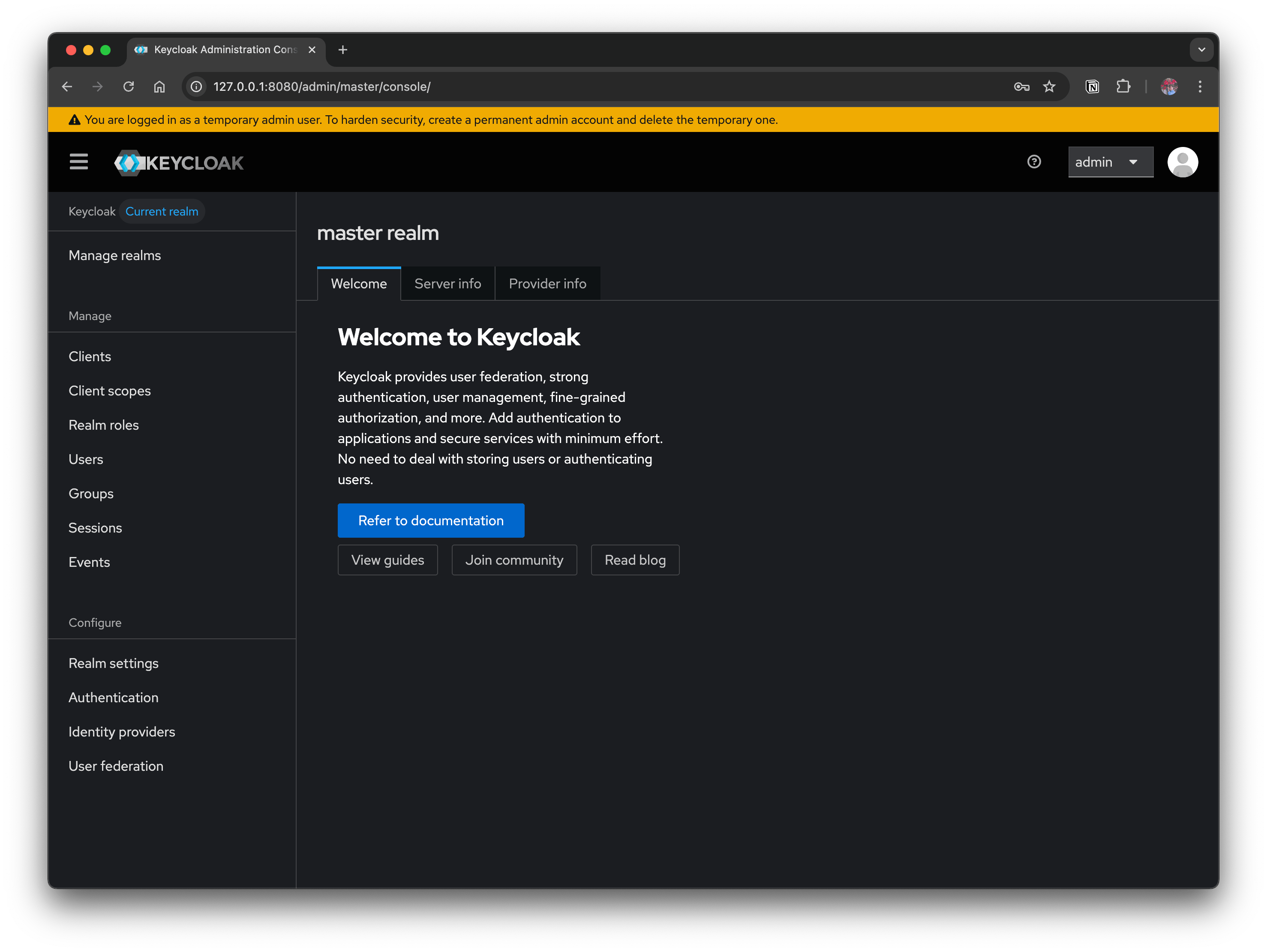Bookmark this page with star icon
This screenshot has height=952, width=1267.
[x=1049, y=87]
